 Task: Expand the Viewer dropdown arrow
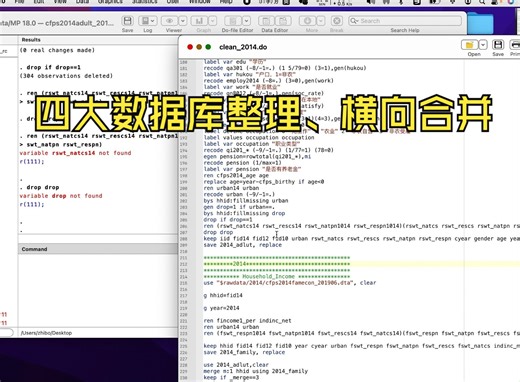[x=183, y=21]
